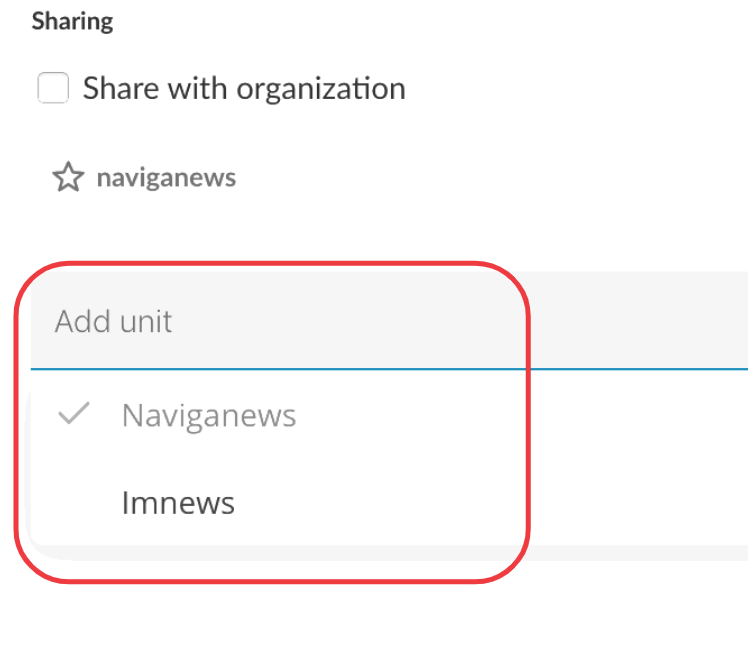The image size is (748, 646).
Task: Select Imnews from the unit list
Action: point(178,502)
